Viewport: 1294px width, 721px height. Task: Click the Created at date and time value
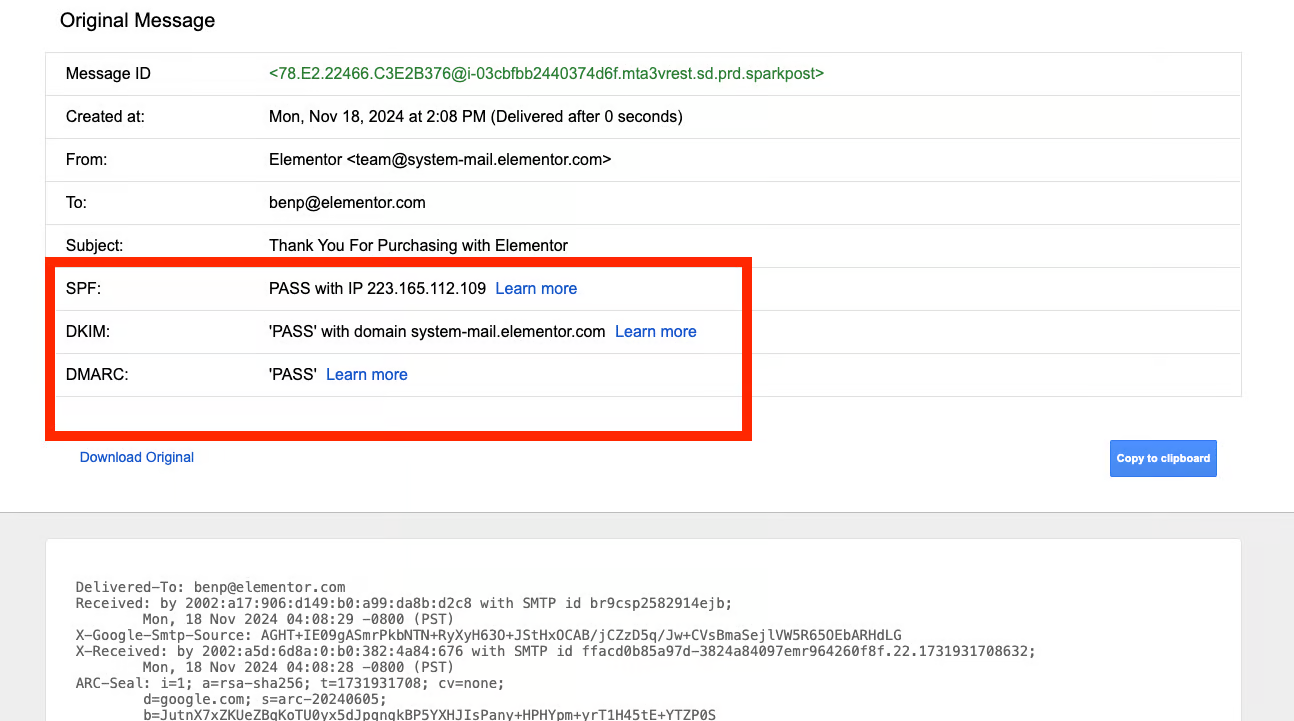tap(475, 116)
